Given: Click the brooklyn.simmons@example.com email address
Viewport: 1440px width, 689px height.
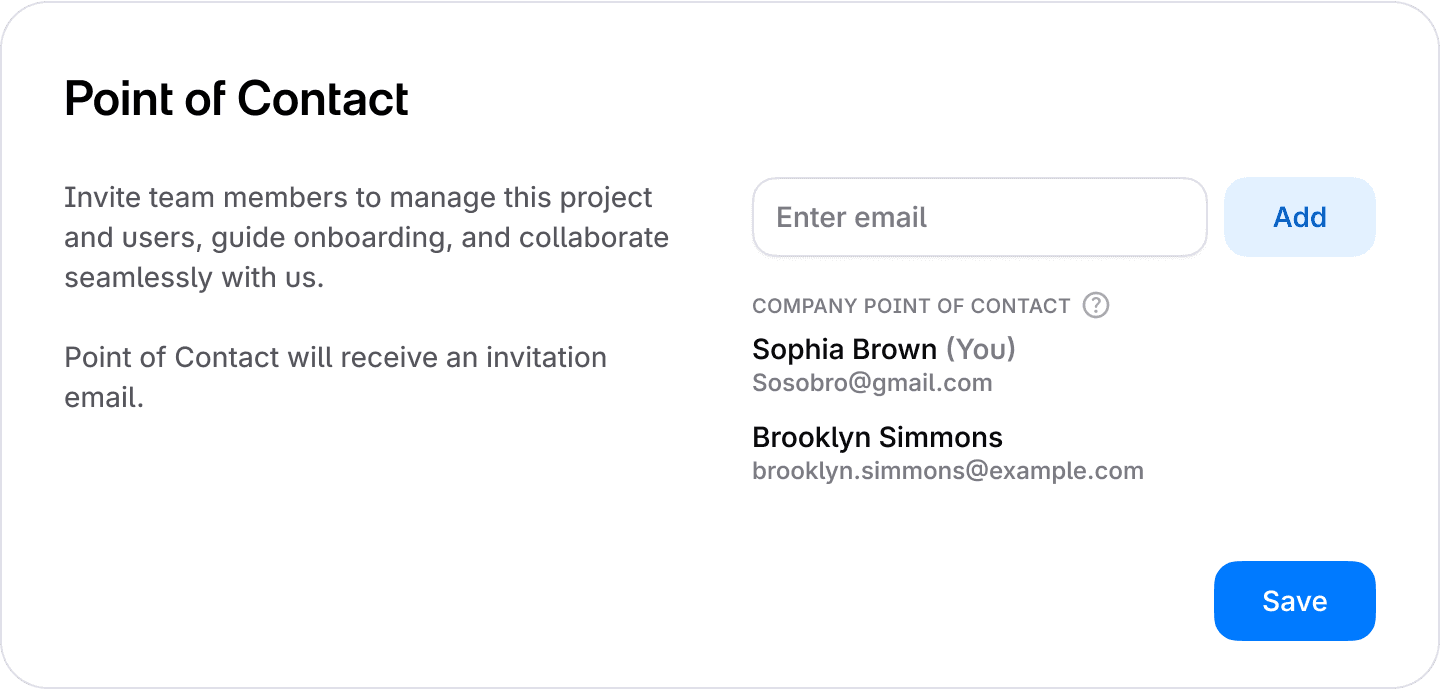Looking at the screenshot, I should coord(947,471).
